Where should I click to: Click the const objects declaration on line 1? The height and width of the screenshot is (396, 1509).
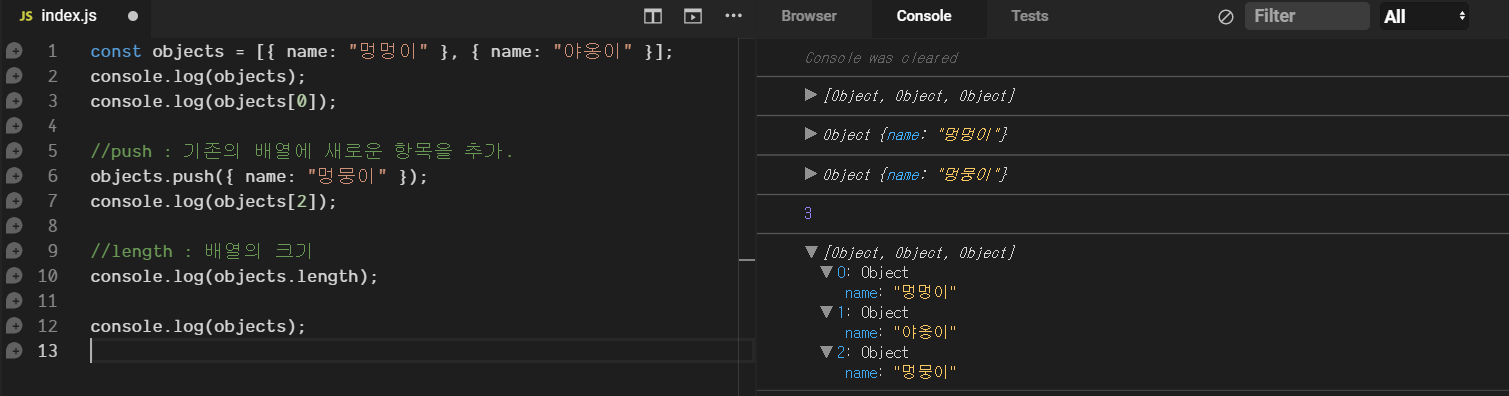[382, 51]
